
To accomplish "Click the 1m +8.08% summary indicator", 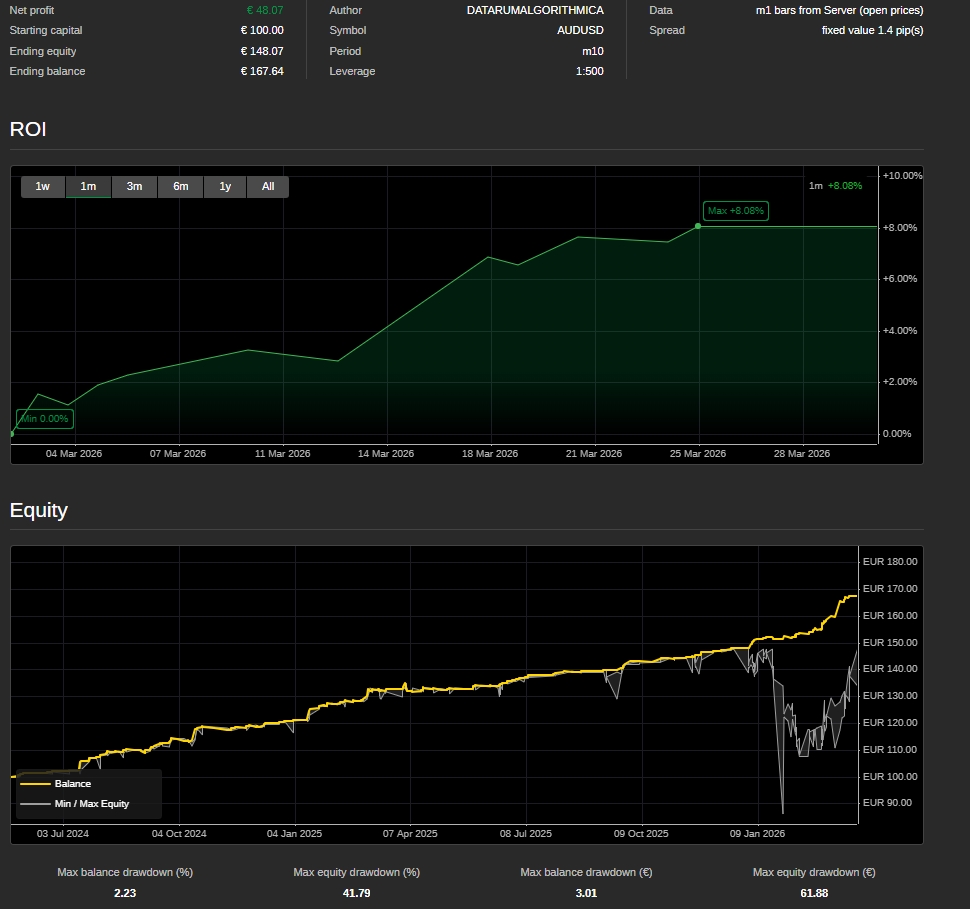I will [835, 185].
